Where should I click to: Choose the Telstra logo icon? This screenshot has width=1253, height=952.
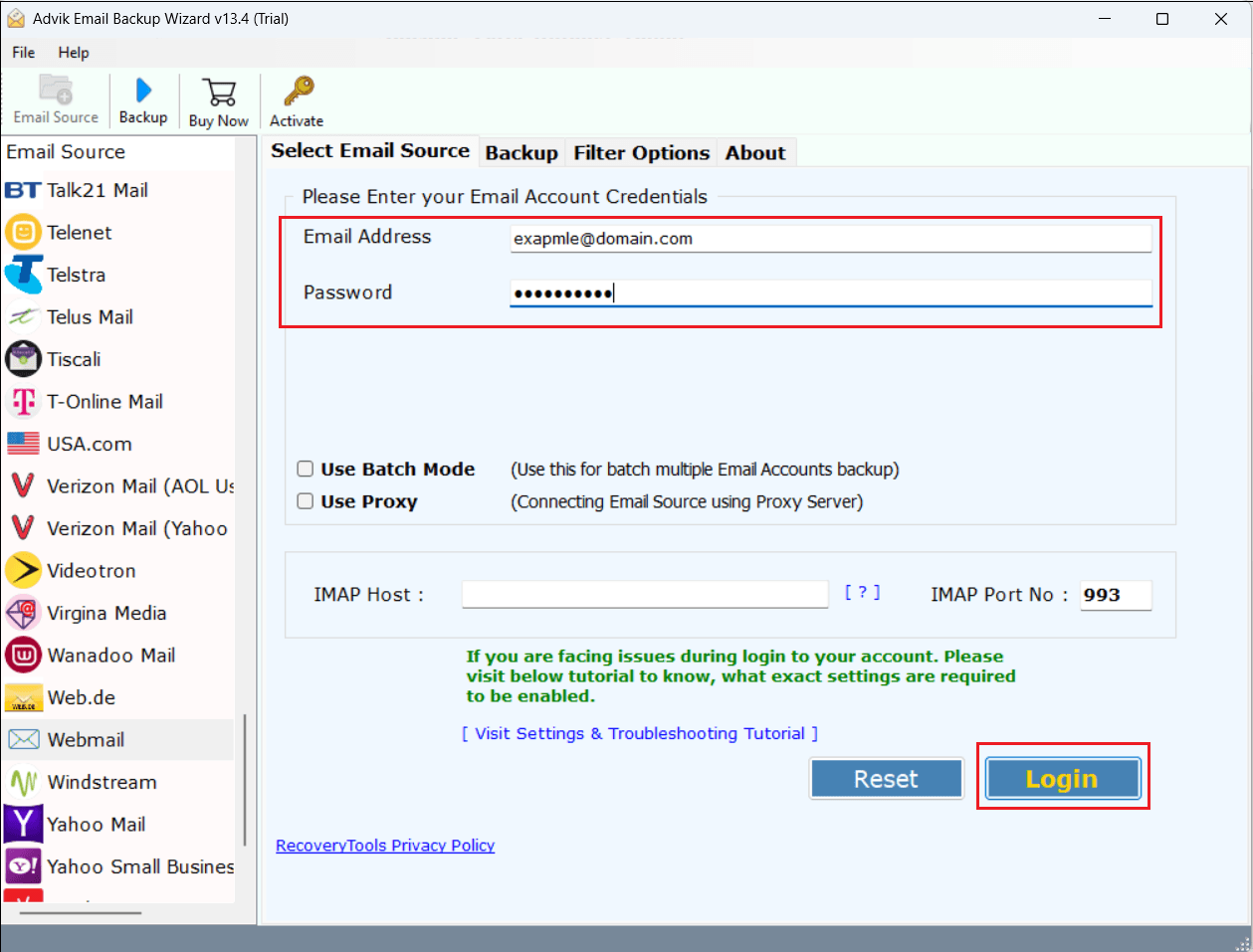(23, 275)
